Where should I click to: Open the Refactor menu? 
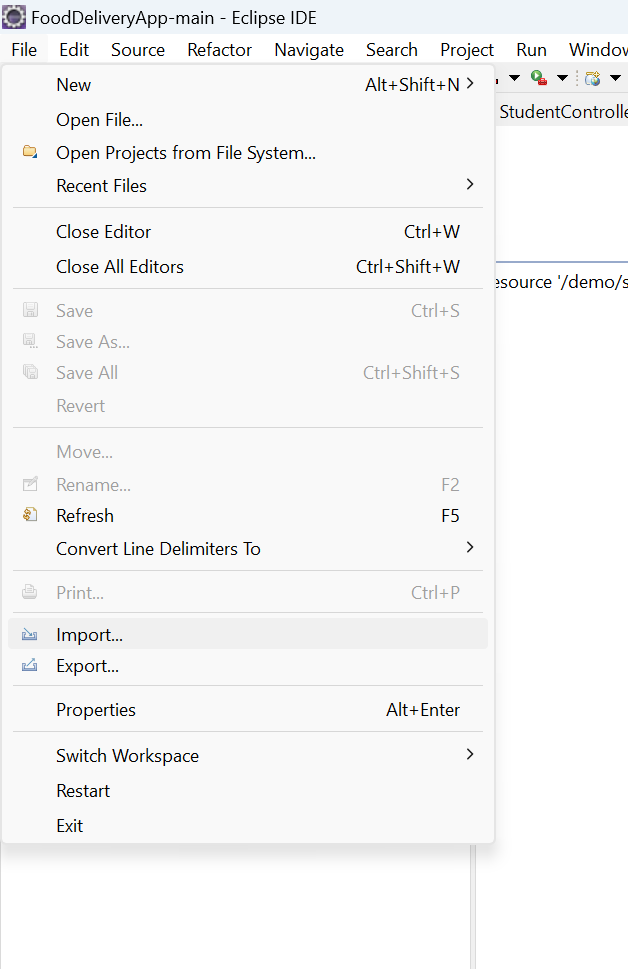(219, 49)
